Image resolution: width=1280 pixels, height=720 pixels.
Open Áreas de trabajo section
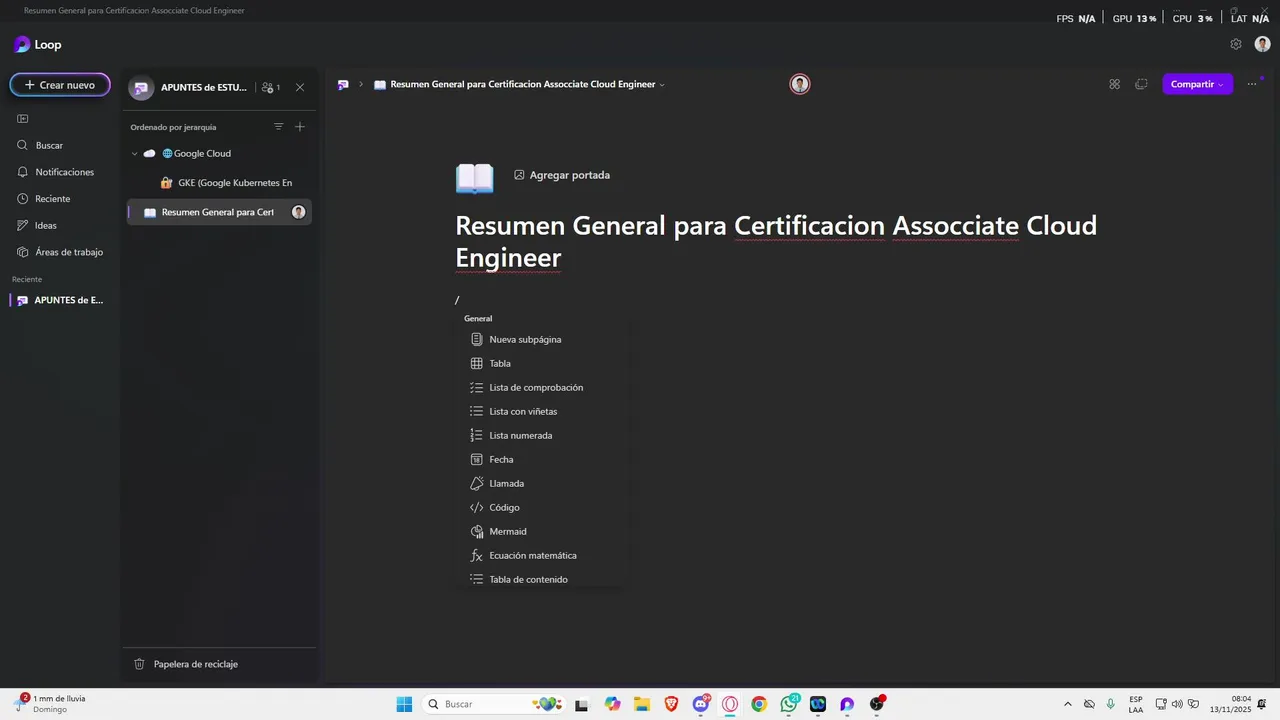(60, 252)
